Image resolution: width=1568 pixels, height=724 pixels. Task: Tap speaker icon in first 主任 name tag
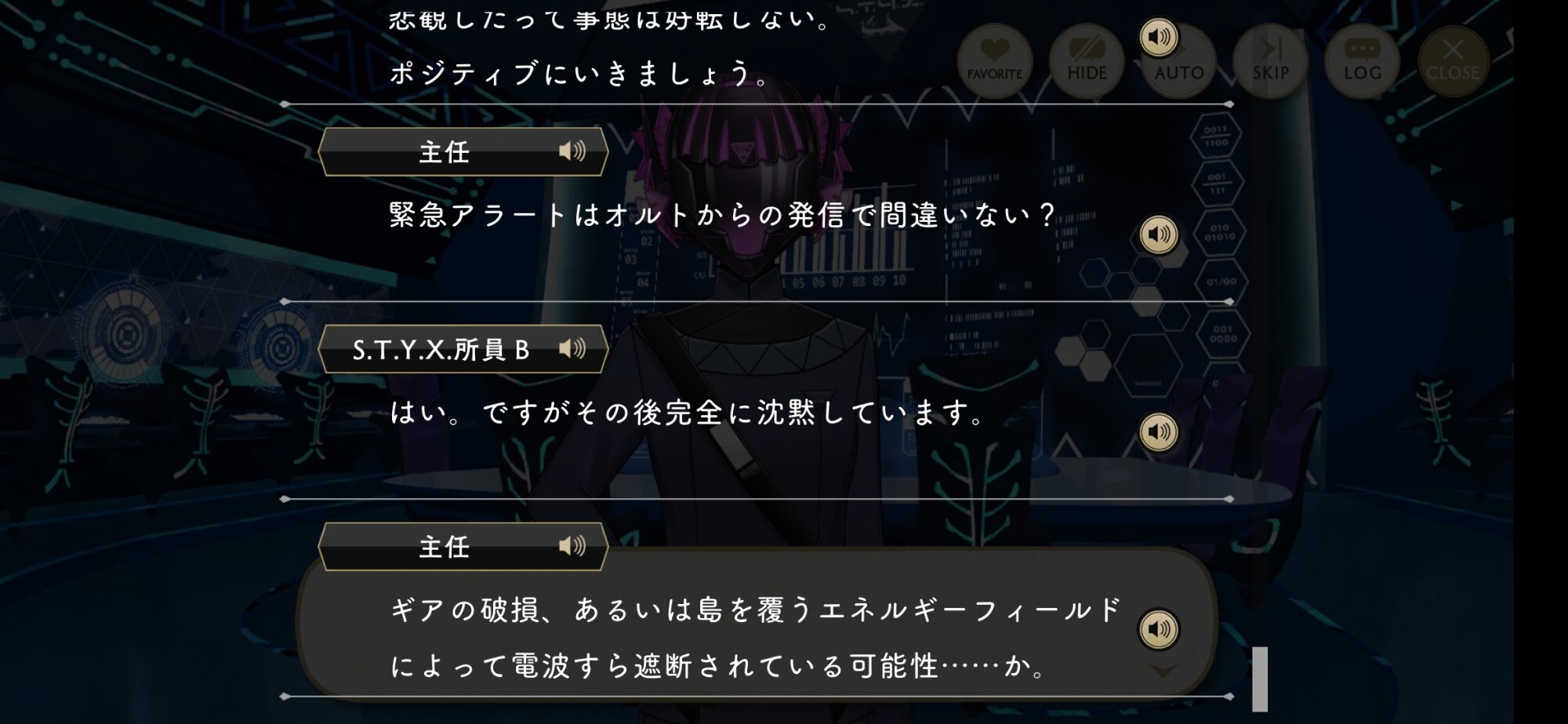[x=572, y=151]
